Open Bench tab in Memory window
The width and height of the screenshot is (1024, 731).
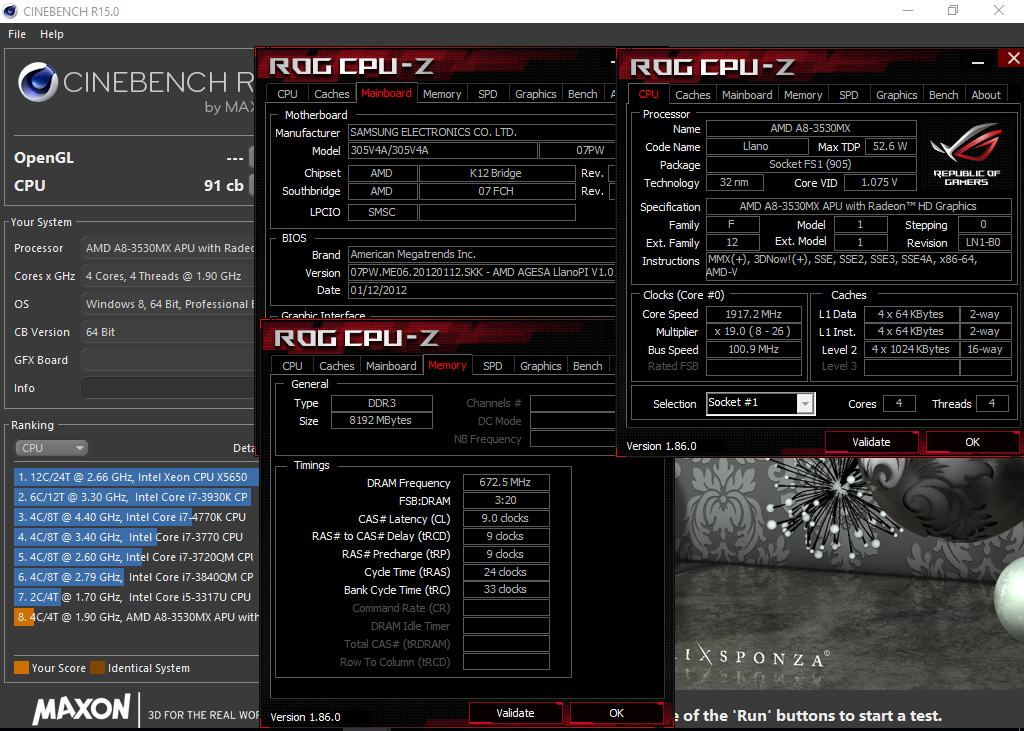click(588, 366)
